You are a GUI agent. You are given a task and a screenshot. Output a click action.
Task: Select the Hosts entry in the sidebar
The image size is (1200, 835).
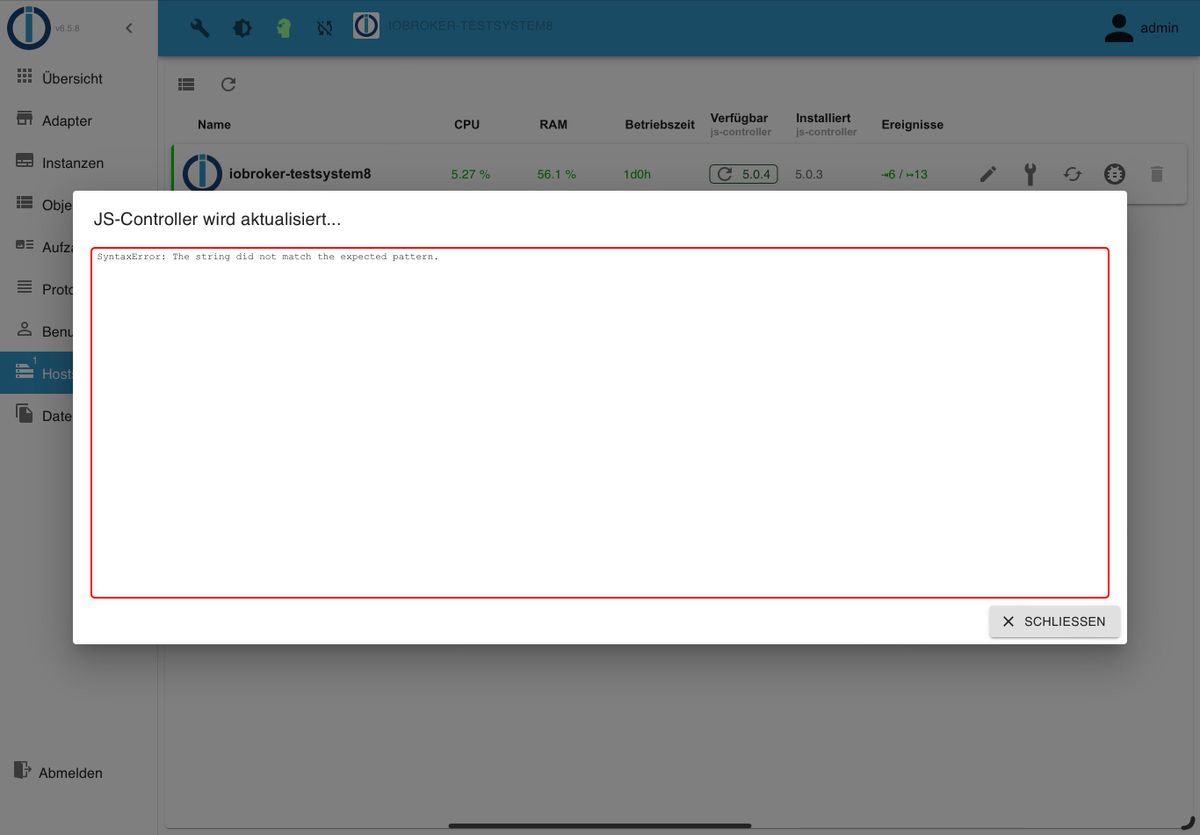[36, 373]
